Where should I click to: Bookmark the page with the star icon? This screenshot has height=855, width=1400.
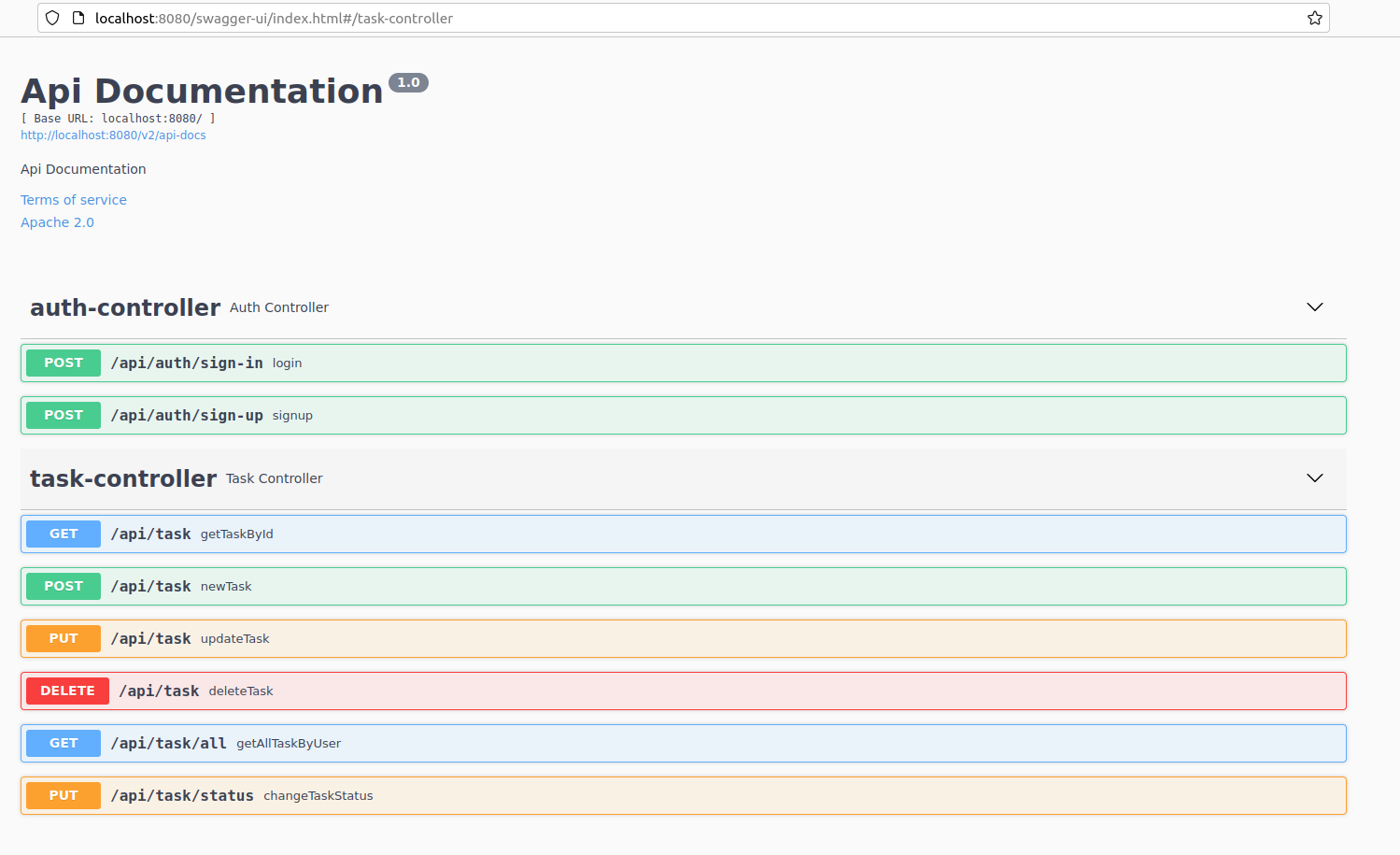click(x=1315, y=17)
